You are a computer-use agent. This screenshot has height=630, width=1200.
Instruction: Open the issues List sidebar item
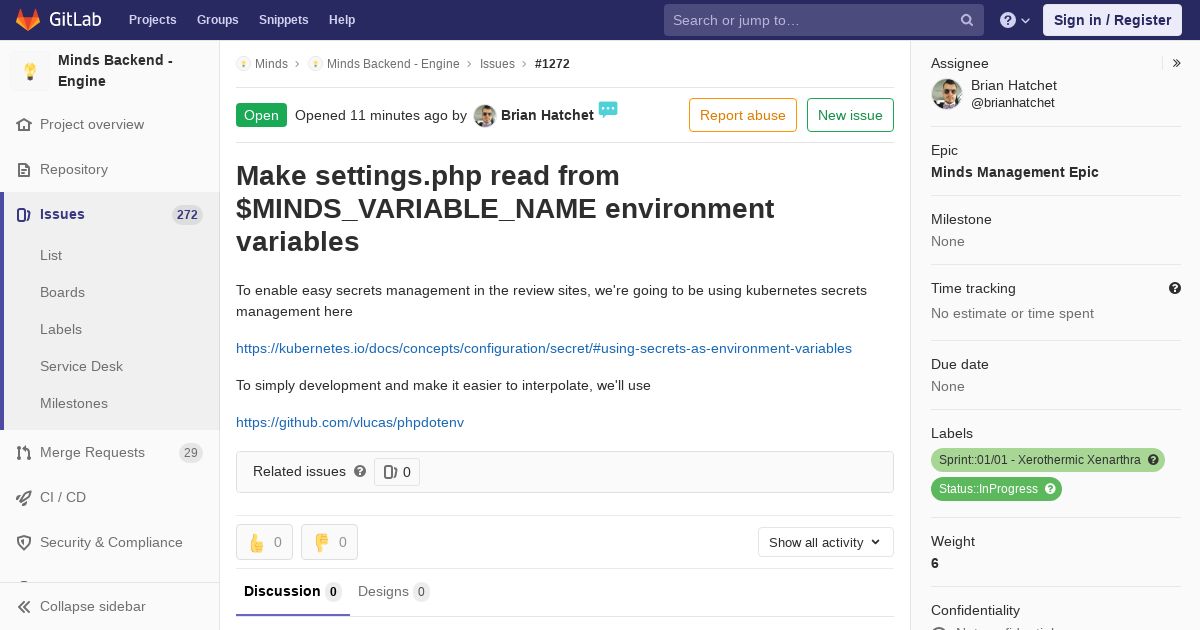(x=51, y=255)
